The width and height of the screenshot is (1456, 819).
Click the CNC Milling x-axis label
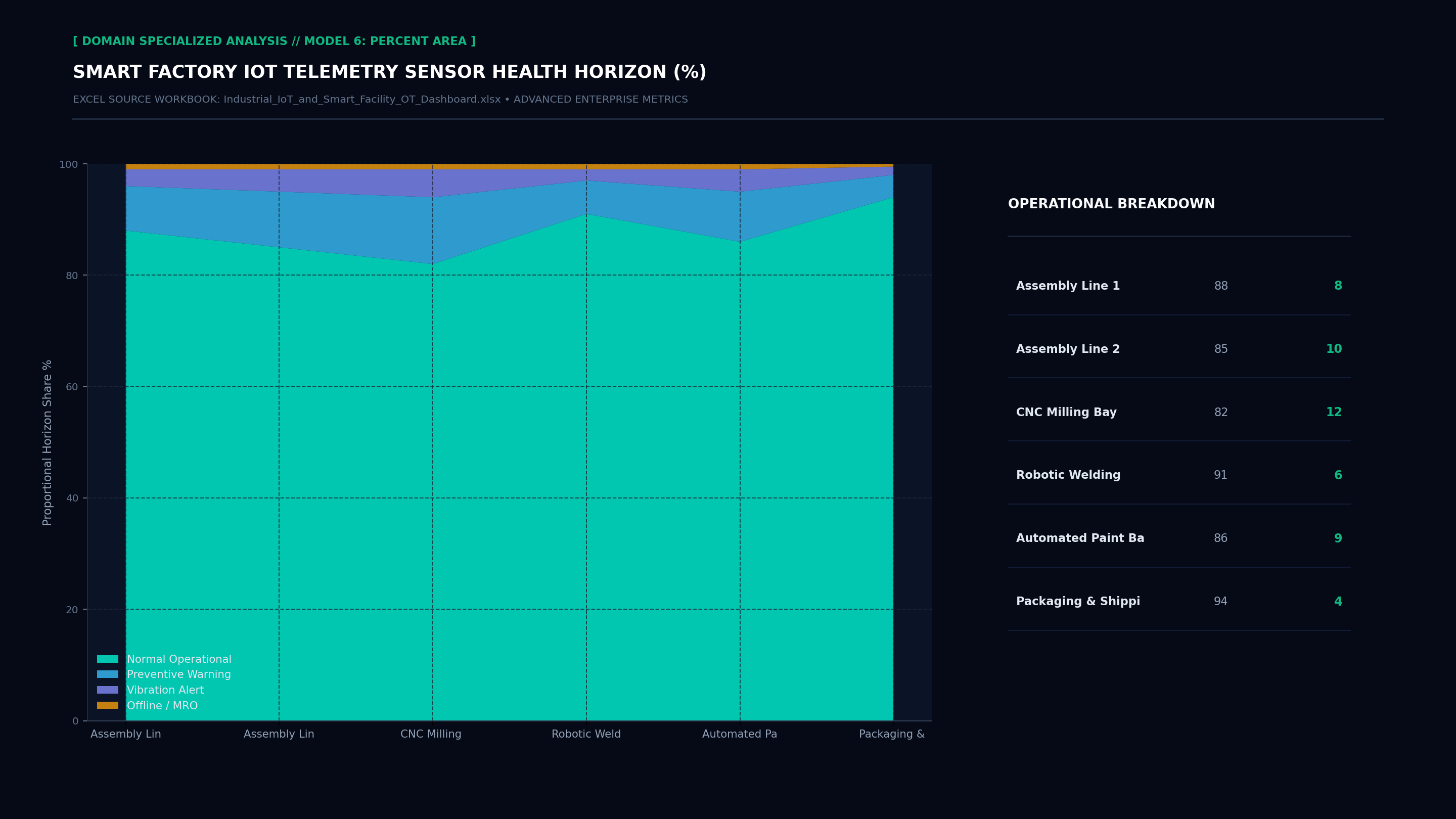click(x=431, y=734)
